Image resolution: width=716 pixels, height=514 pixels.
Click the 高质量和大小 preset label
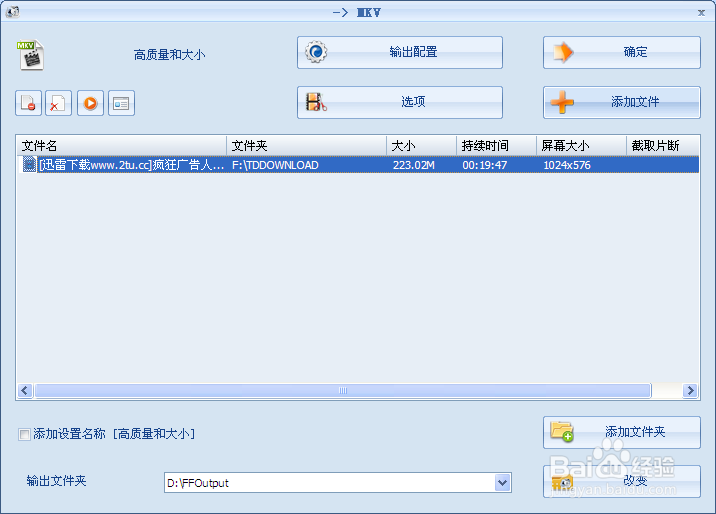click(169, 55)
